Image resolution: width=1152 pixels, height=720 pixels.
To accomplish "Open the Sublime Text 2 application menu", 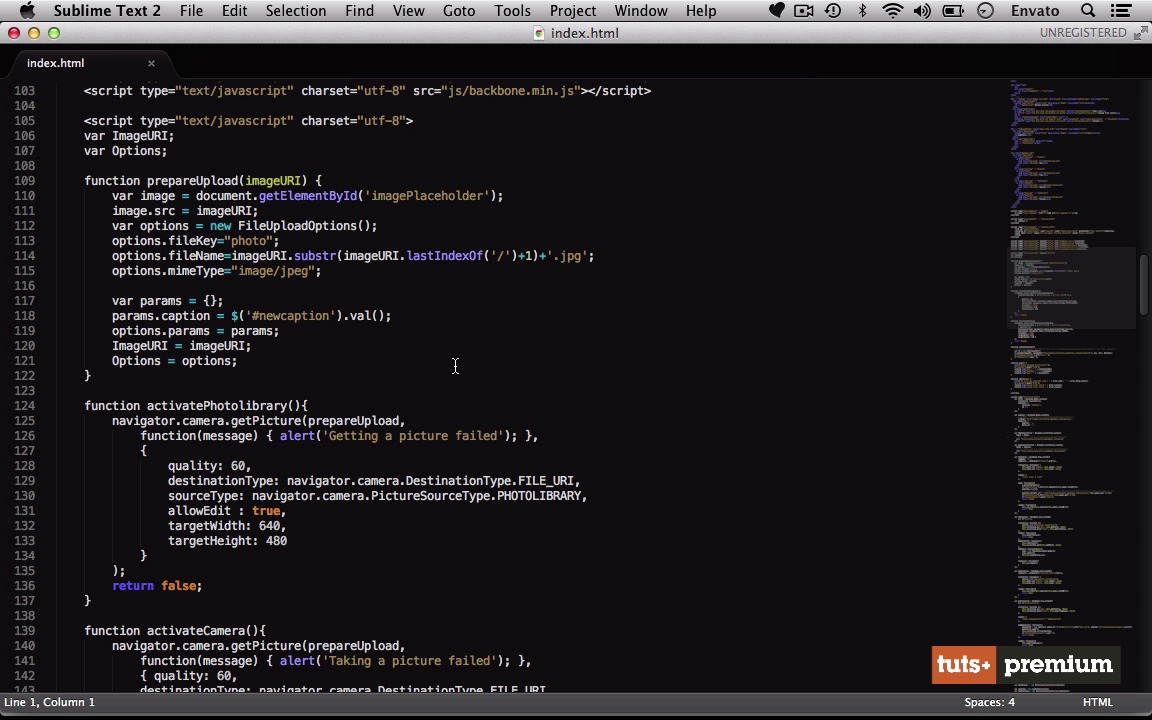I will tap(107, 10).
